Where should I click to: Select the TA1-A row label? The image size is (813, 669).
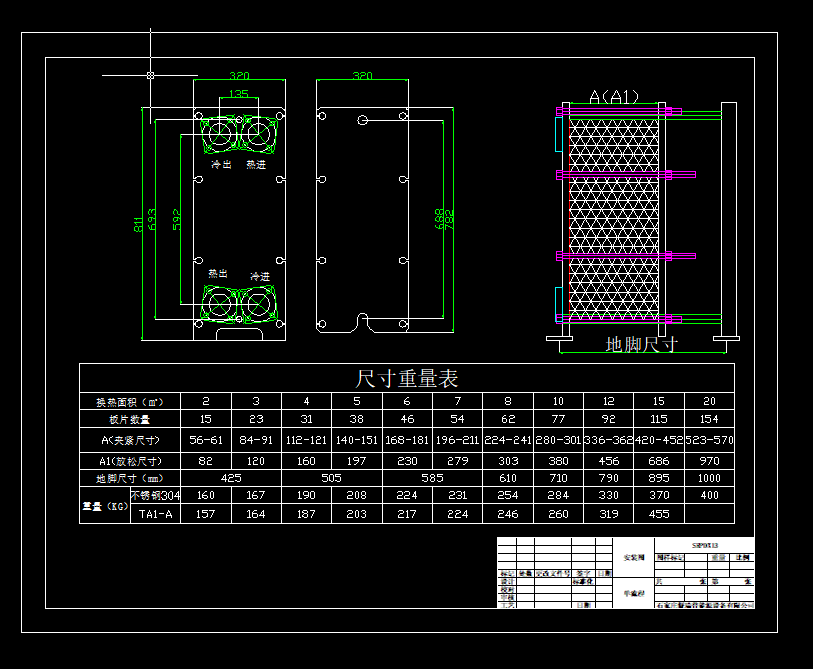point(155,514)
